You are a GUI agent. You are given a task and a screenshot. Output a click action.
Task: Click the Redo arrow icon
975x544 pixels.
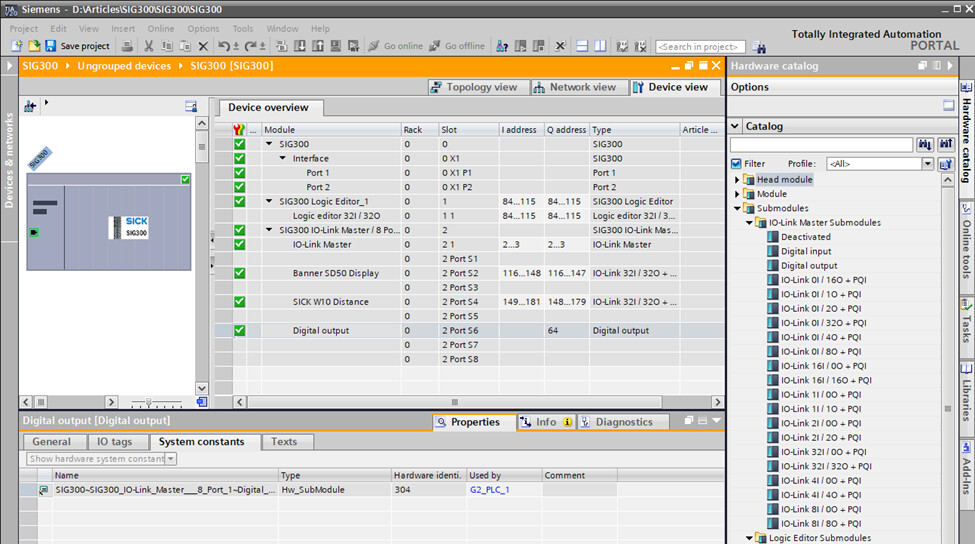tap(251, 46)
